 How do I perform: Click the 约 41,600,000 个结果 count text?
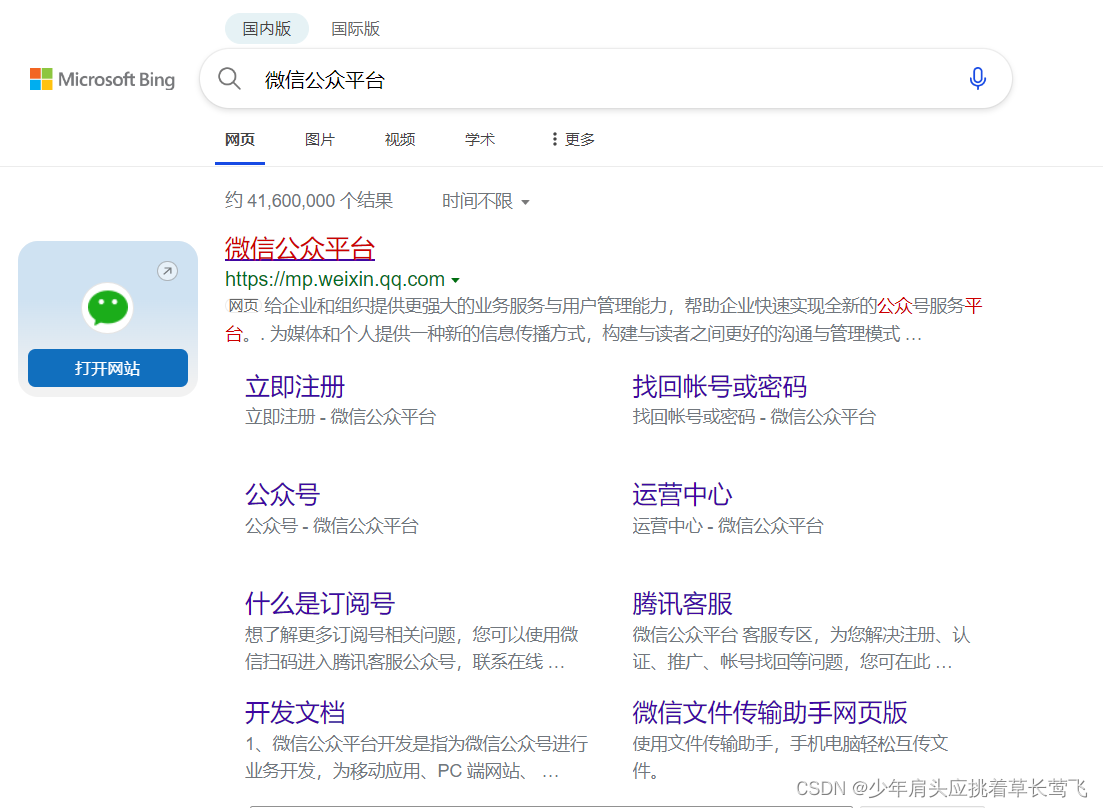coord(309,201)
